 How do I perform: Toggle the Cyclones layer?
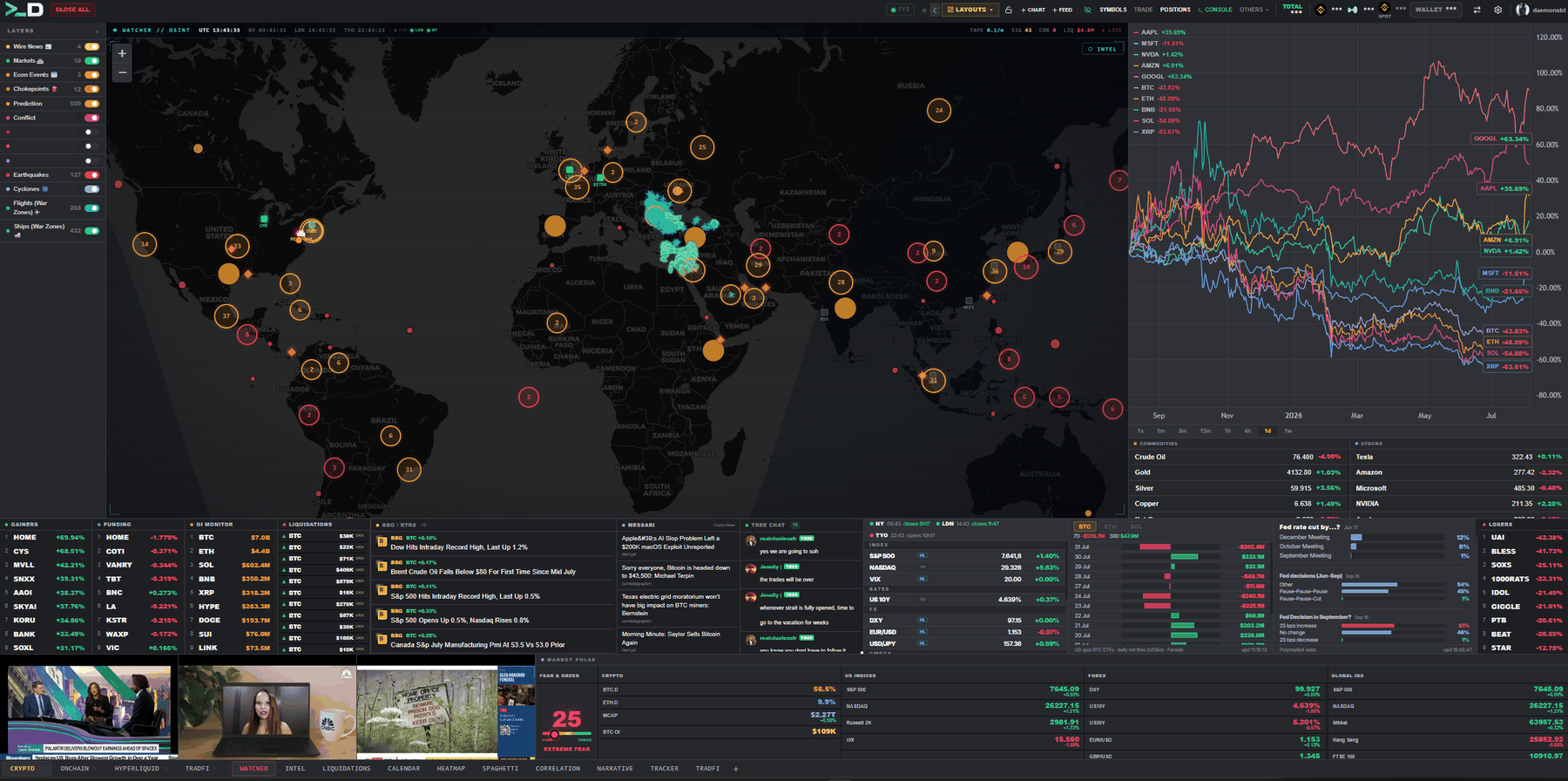click(x=91, y=189)
